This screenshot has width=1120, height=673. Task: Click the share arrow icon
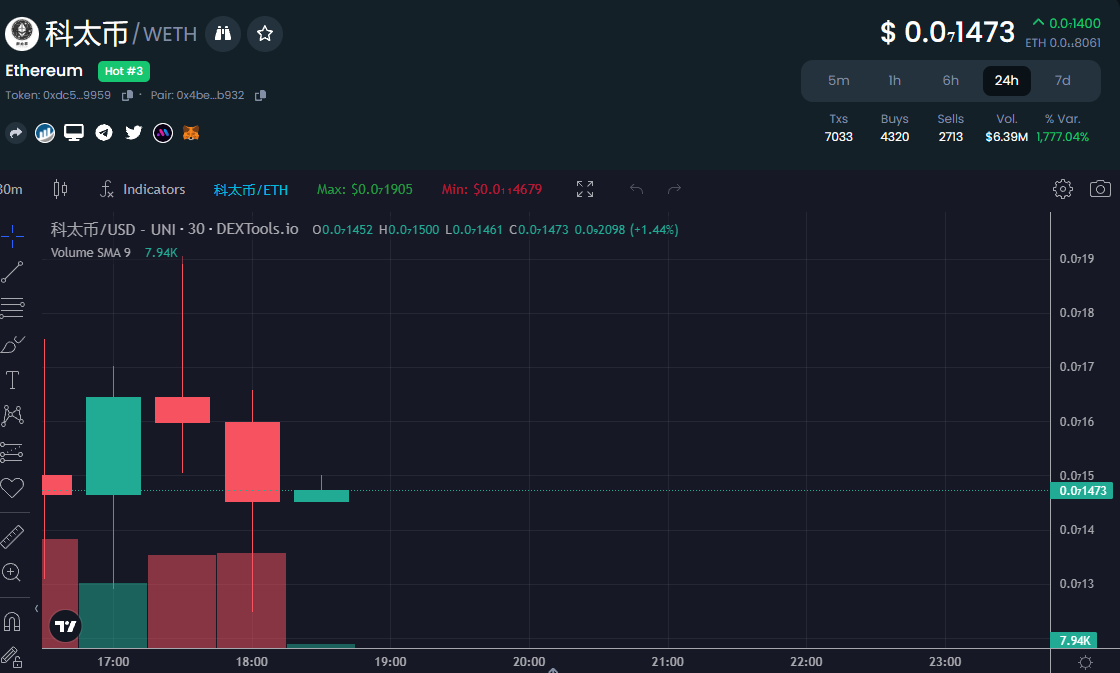pyautogui.click(x=16, y=133)
